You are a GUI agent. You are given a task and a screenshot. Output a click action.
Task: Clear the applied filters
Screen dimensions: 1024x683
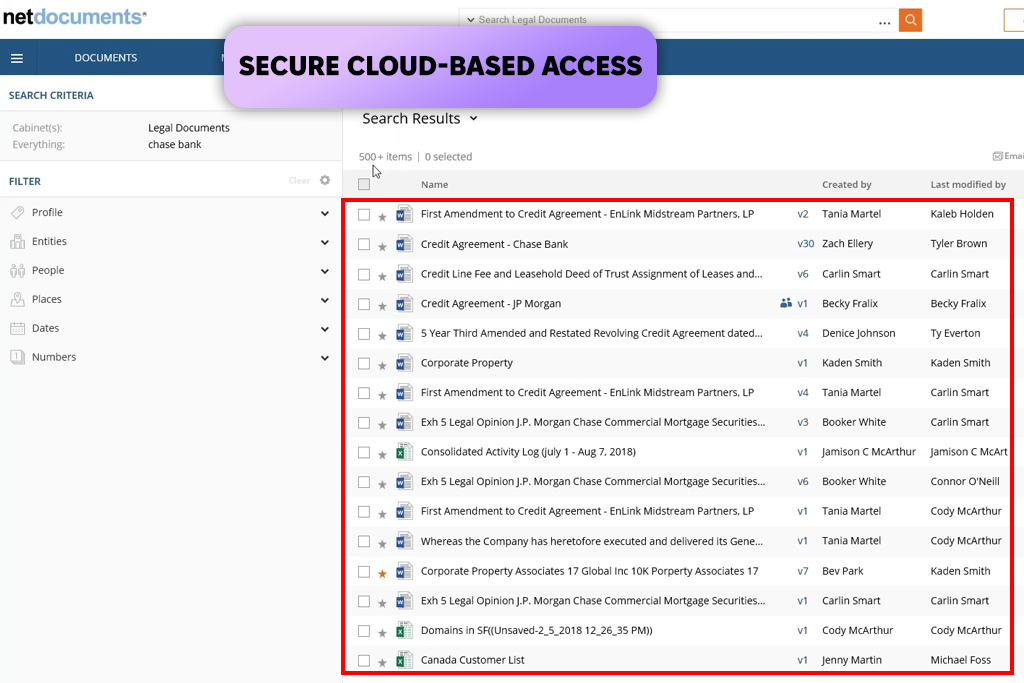[299, 180]
